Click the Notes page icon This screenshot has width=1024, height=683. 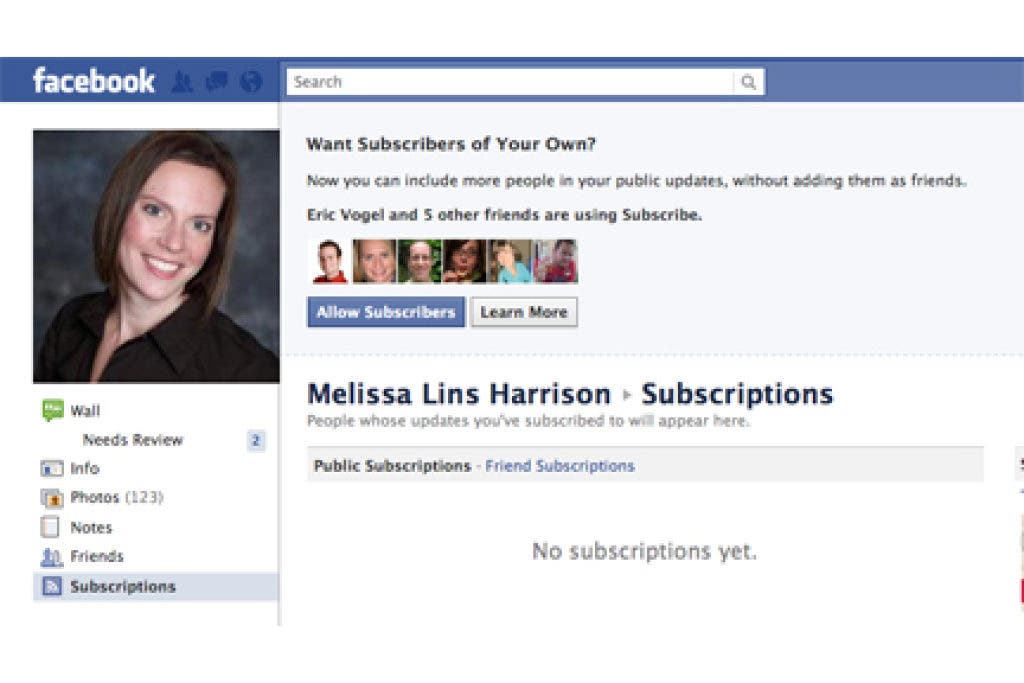tap(50, 527)
